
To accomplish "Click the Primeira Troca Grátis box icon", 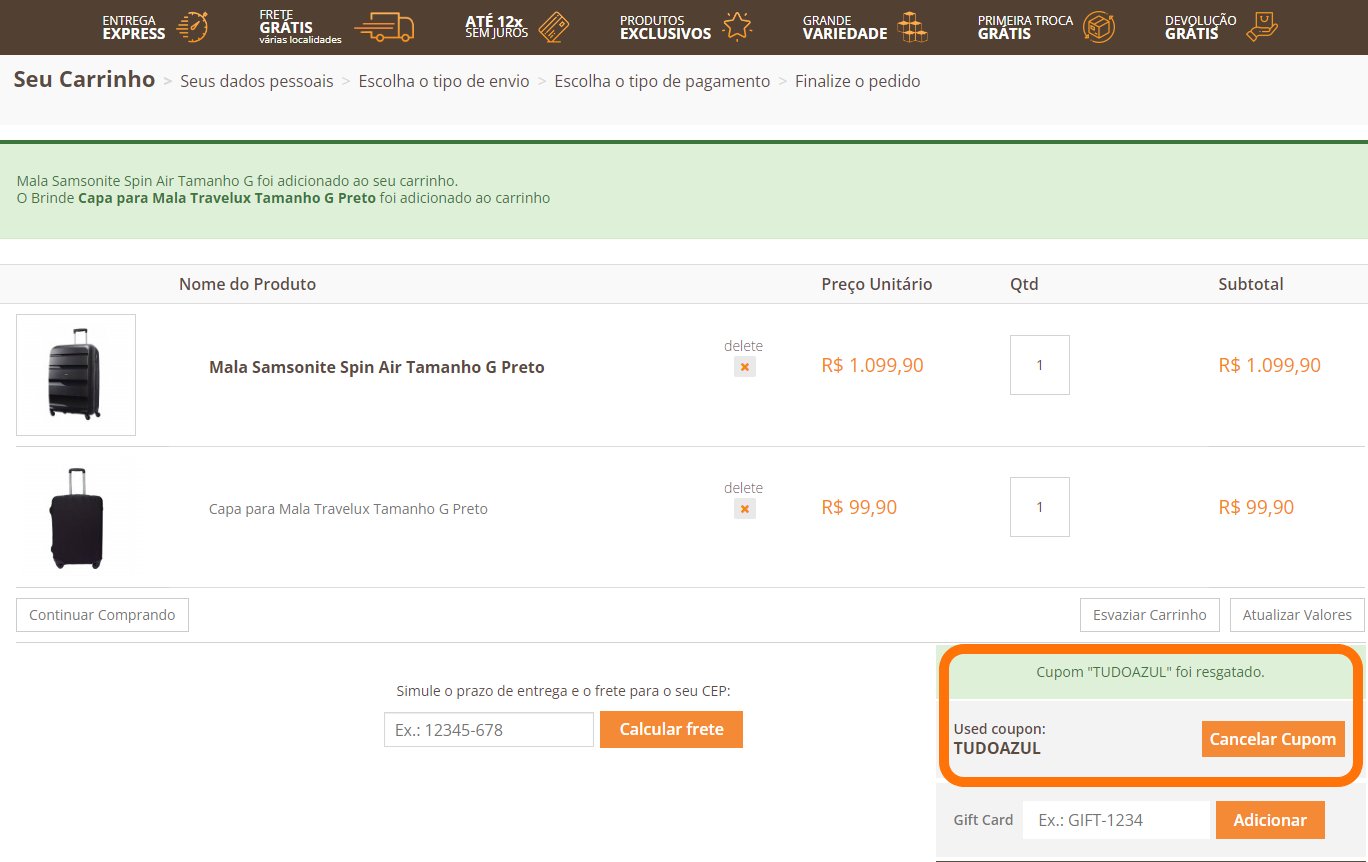I will [1100, 27].
